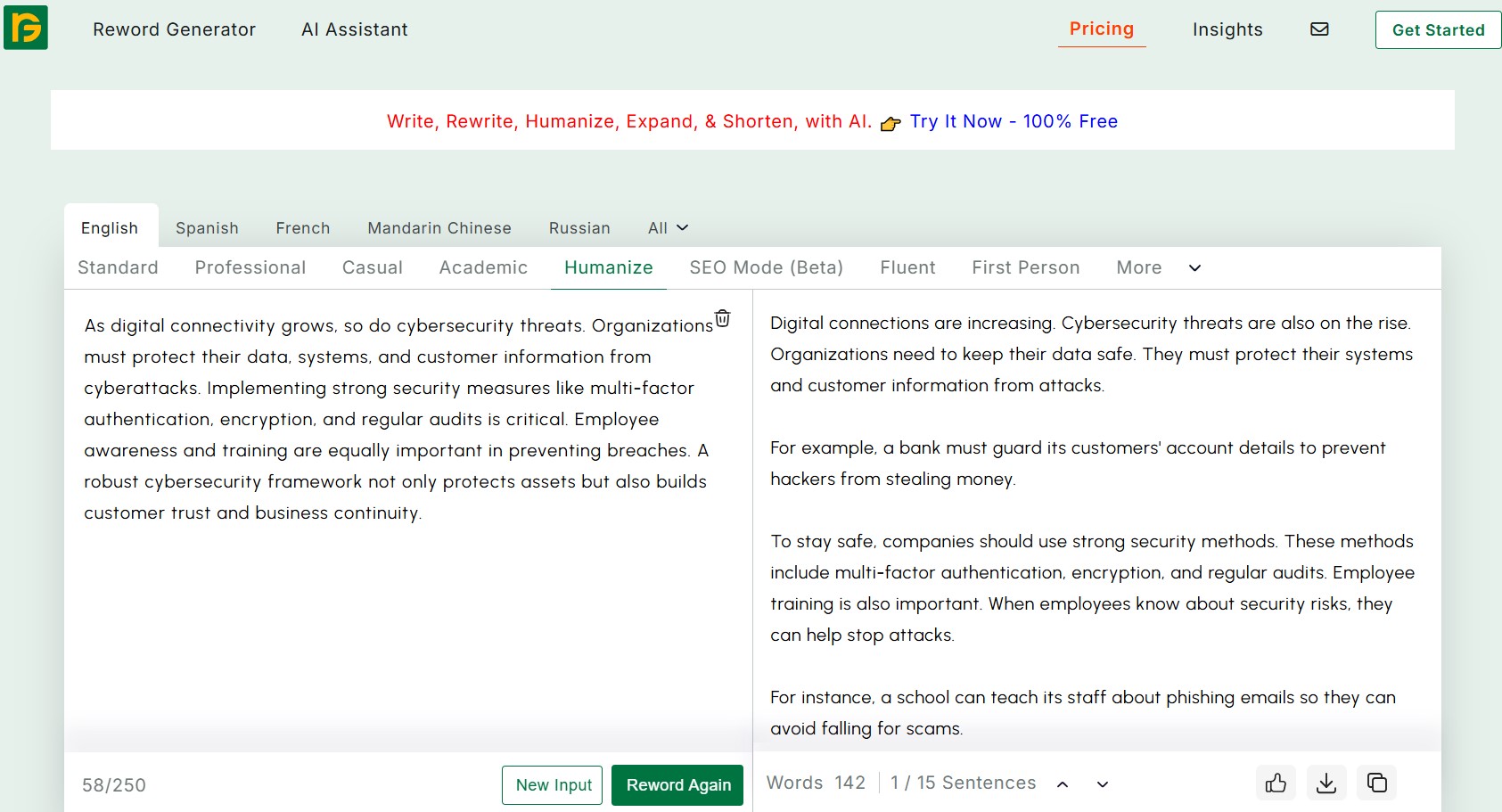Open contact via the envelope icon
Viewport: 1502px width, 812px height.
(x=1319, y=29)
